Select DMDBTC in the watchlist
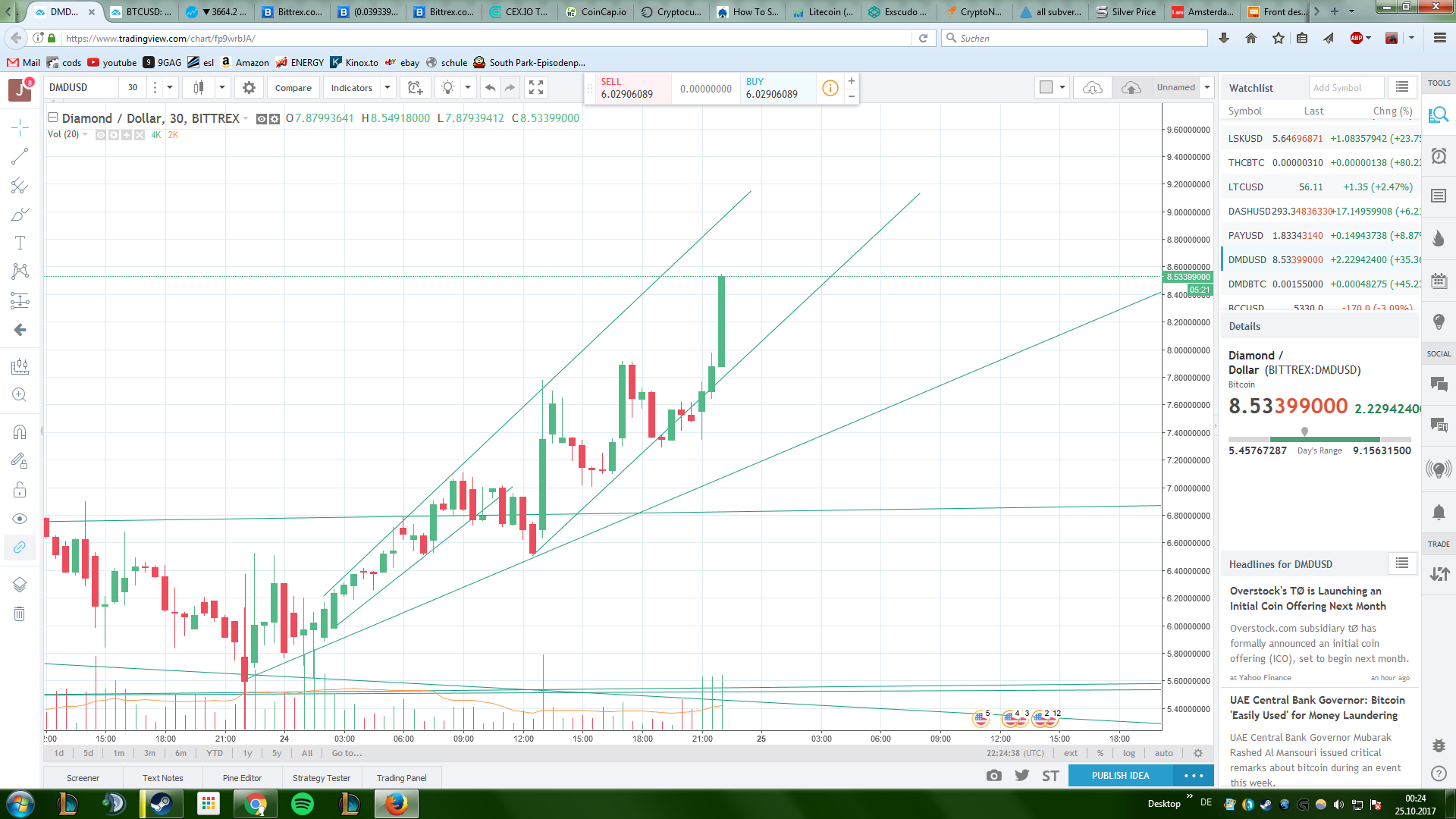Image resolution: width=1456 pixels, height=819 pixels. [1320, 284]
